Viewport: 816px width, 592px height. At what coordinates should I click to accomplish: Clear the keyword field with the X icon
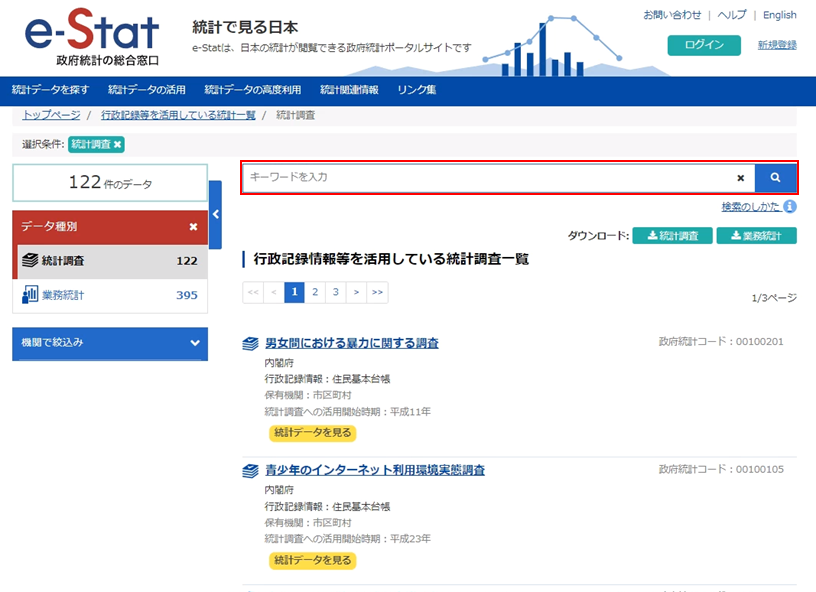pos(741,178)
